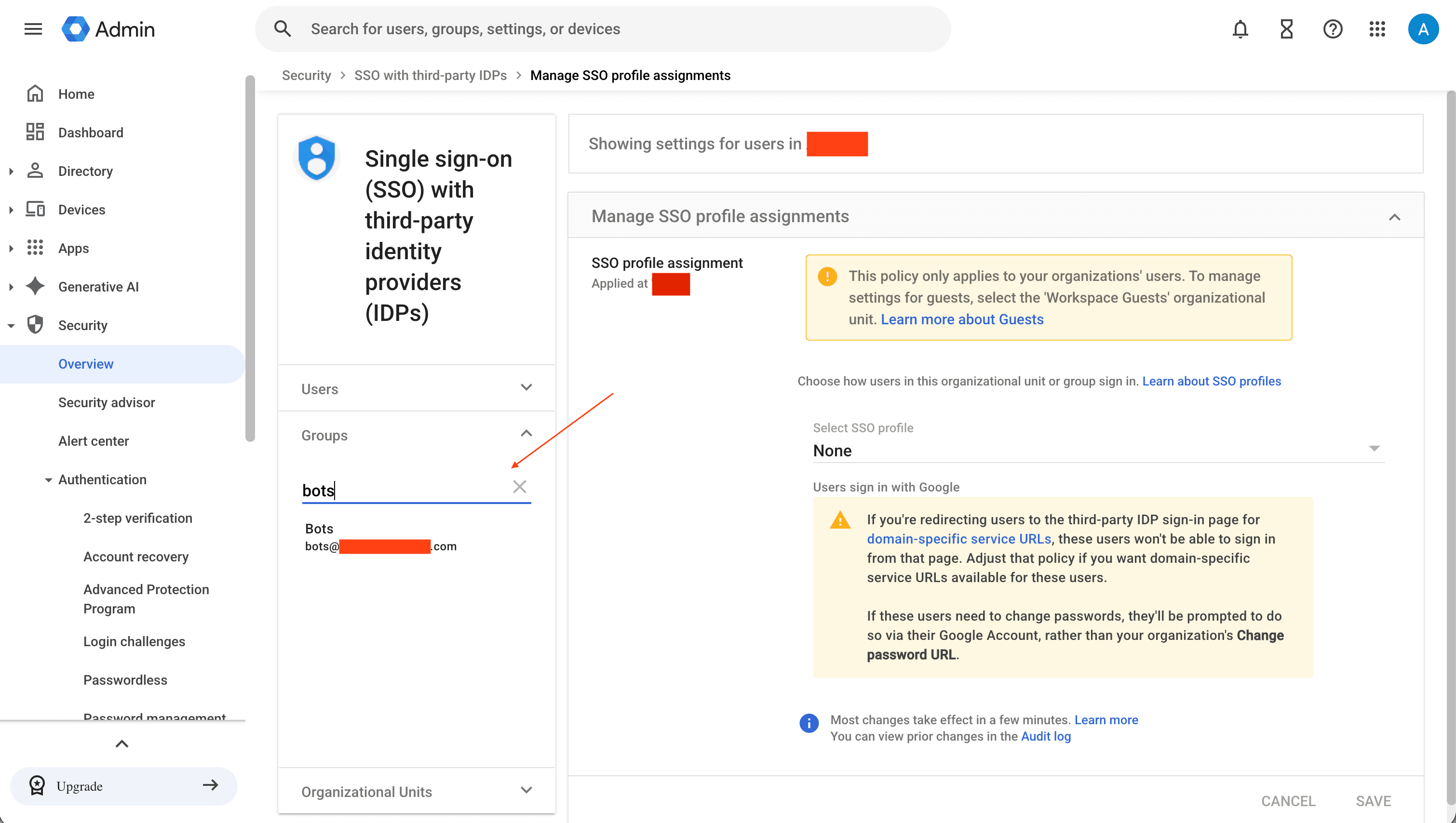Open the Google apps grid
The width and height of the screenshot is (1456, 823).
(1377, 29)
